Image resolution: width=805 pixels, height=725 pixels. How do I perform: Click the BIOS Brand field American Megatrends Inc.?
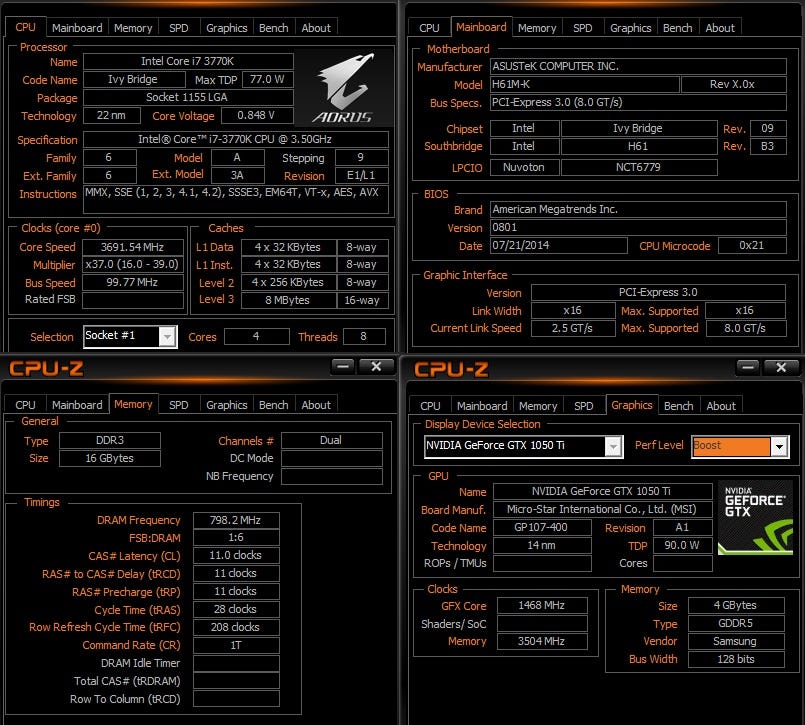pyautogui.click(x=638, y=209)
